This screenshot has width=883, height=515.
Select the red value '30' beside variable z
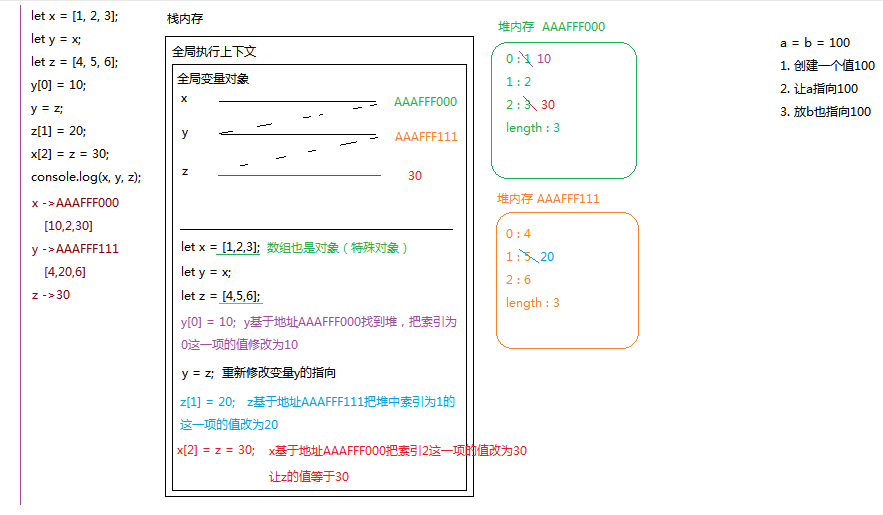coord(415,176)
